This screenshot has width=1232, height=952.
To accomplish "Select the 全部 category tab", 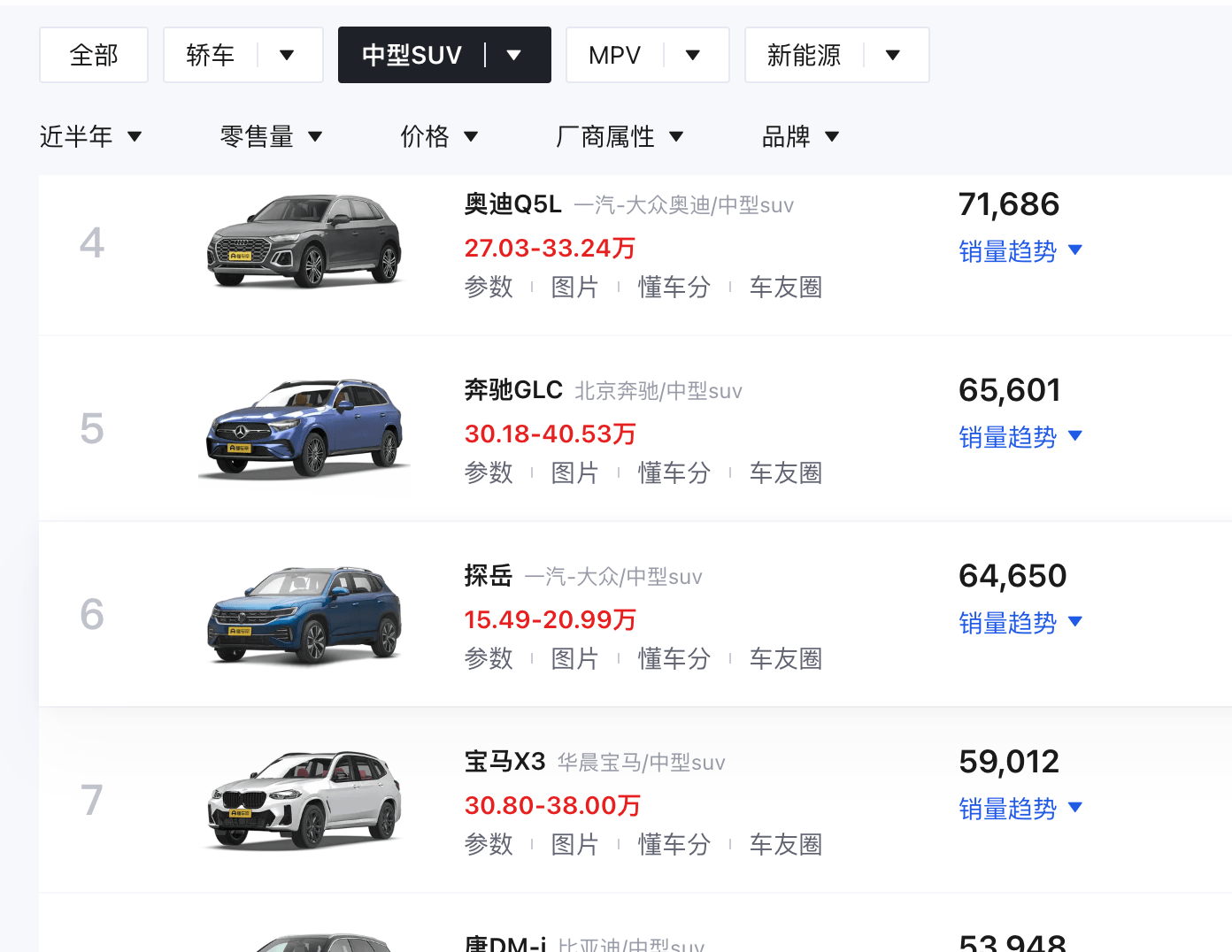I will (94, 55).
